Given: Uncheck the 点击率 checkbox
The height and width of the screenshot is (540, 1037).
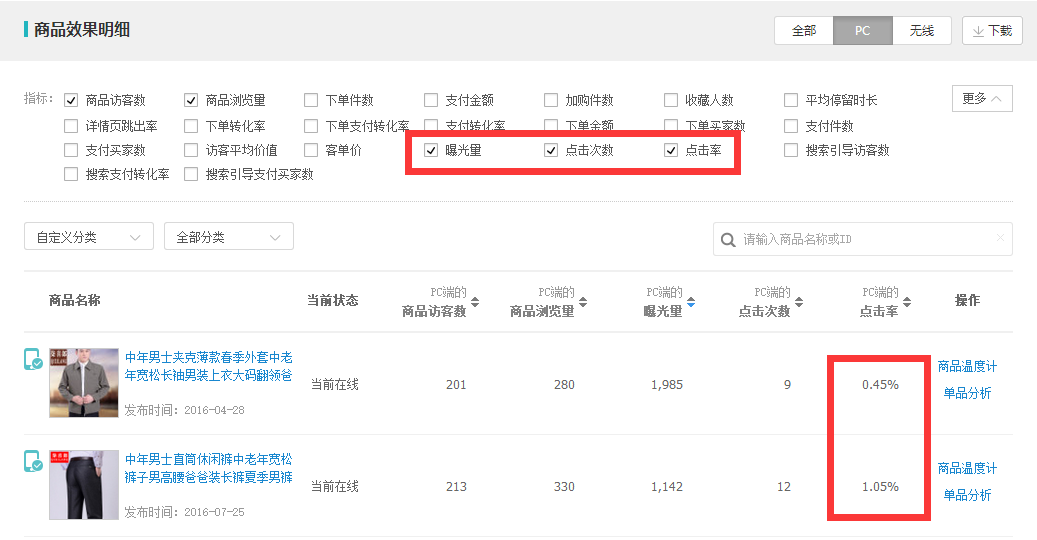Looking at the screenshot, I should coord(671,150).
